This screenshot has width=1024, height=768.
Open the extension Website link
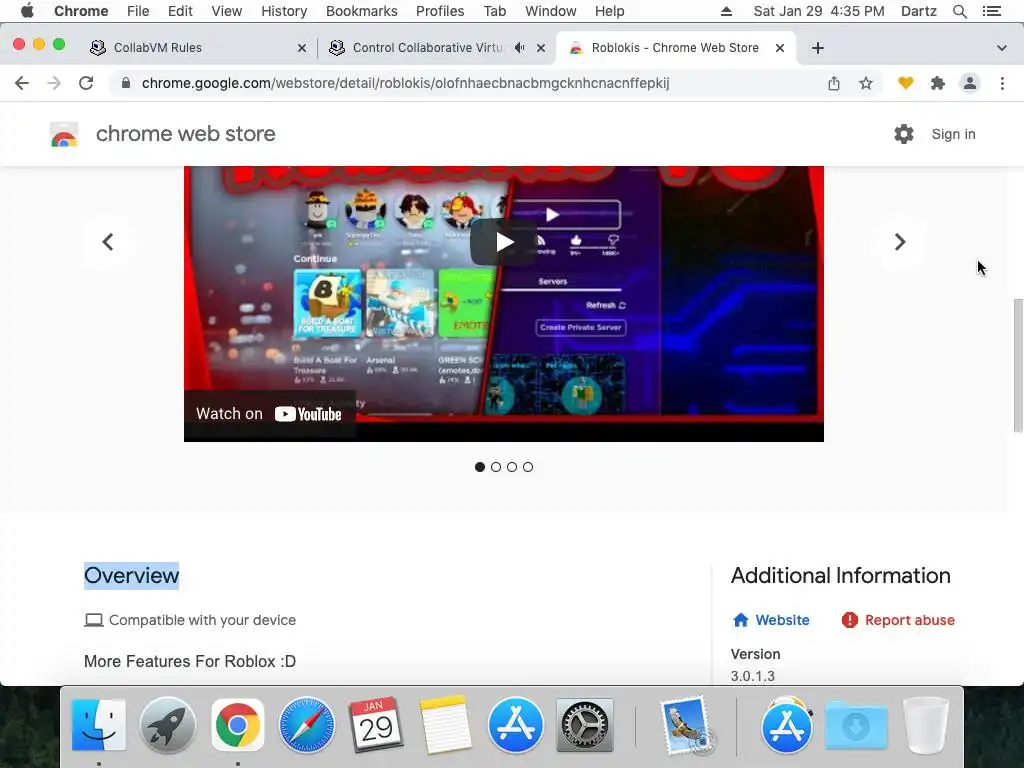tap(771, 620)
